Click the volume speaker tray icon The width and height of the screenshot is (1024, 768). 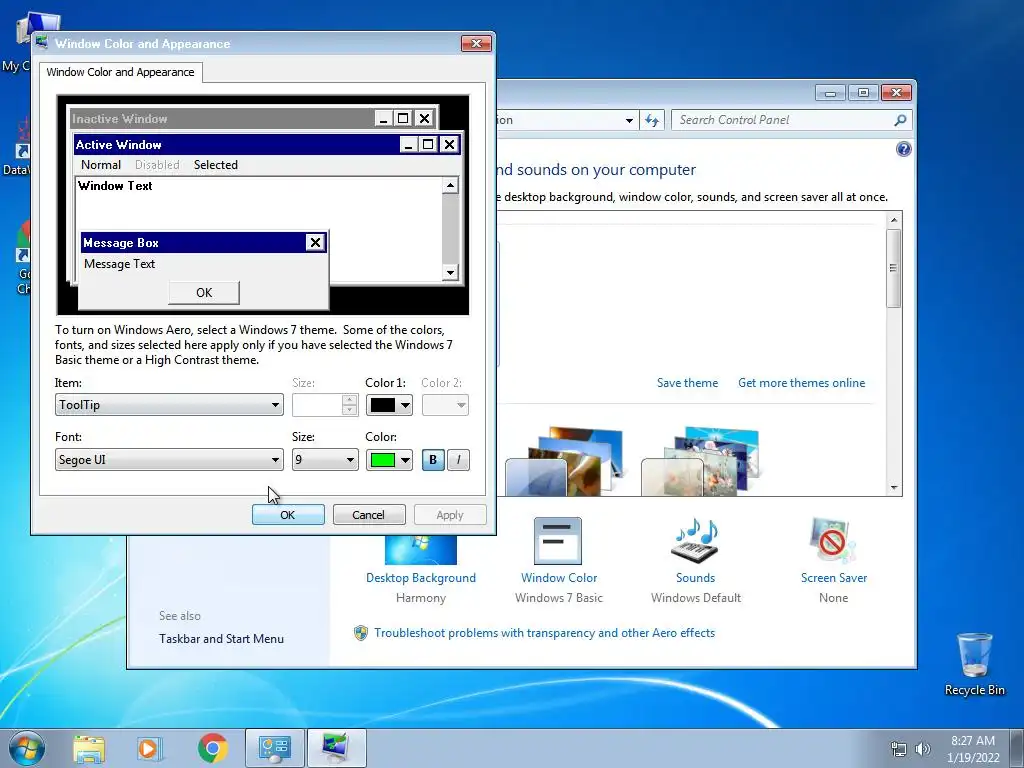[x=922, y=749]
